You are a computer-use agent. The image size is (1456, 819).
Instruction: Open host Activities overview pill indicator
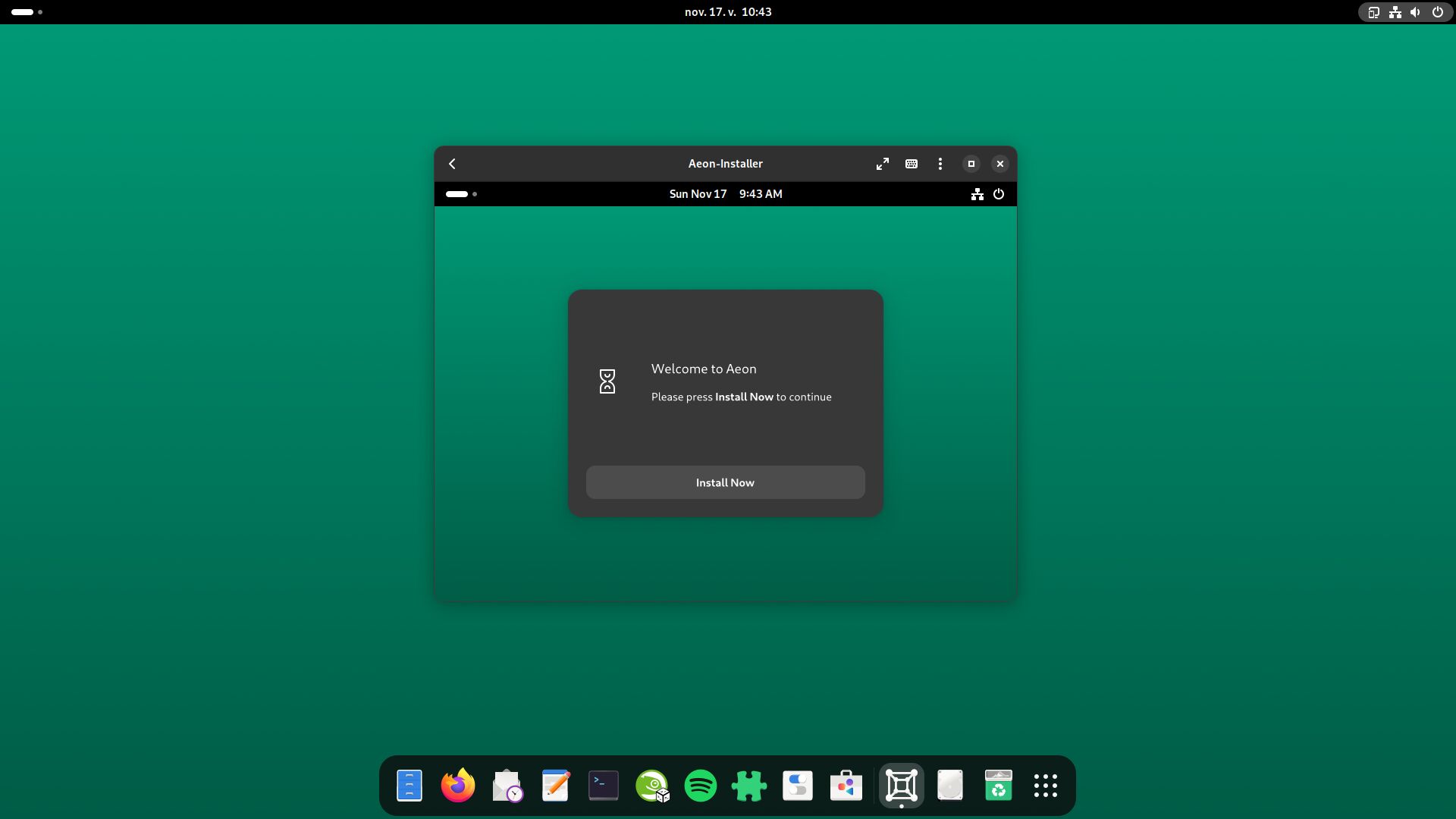click(x=27, y=12)
